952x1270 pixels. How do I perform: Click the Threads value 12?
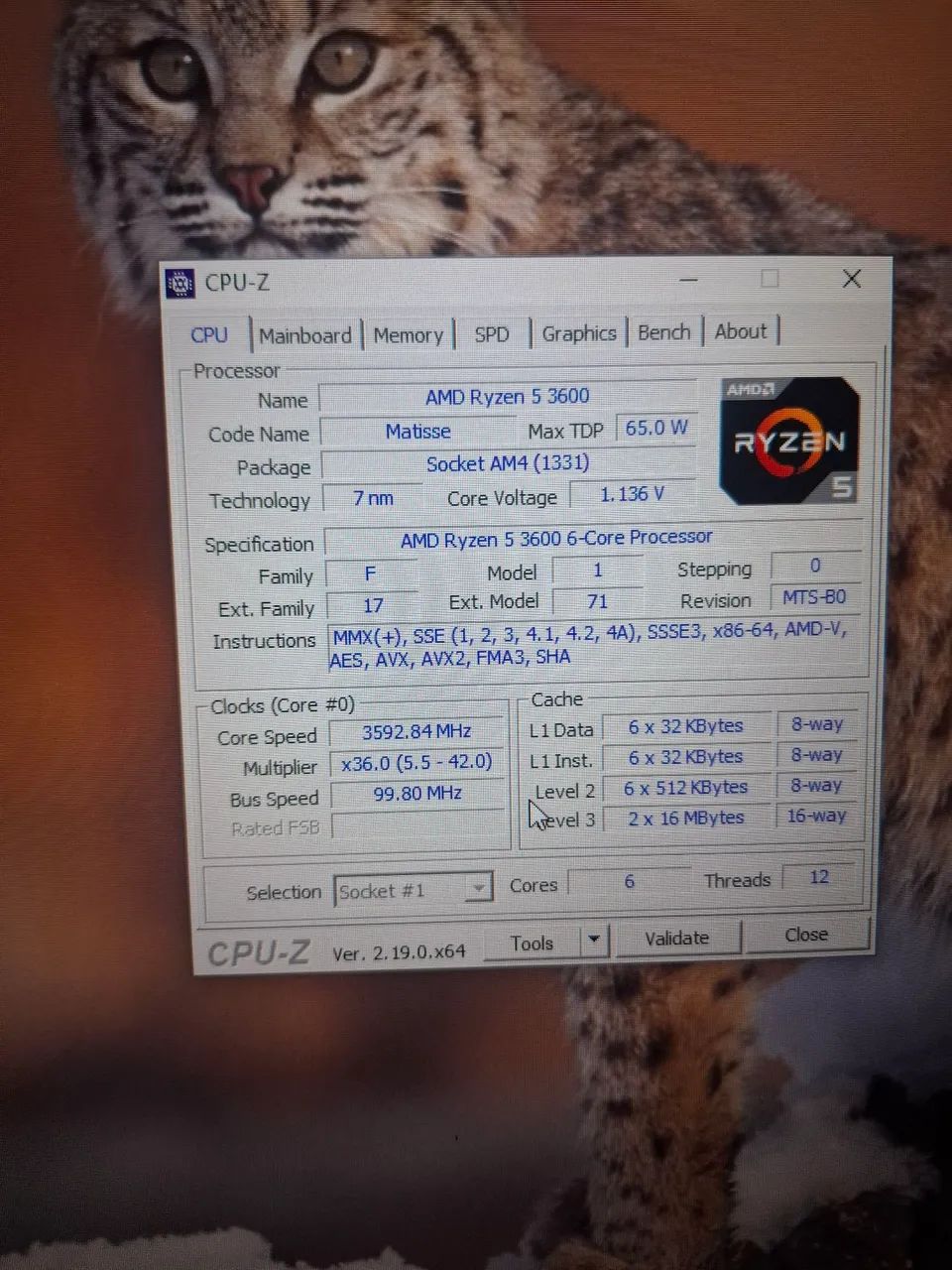tap(819, 878)
